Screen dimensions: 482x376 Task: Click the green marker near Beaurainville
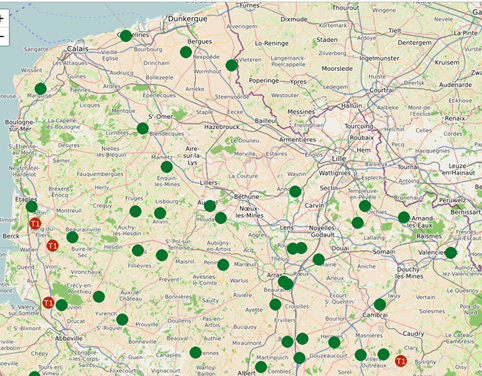coord(72,237)
